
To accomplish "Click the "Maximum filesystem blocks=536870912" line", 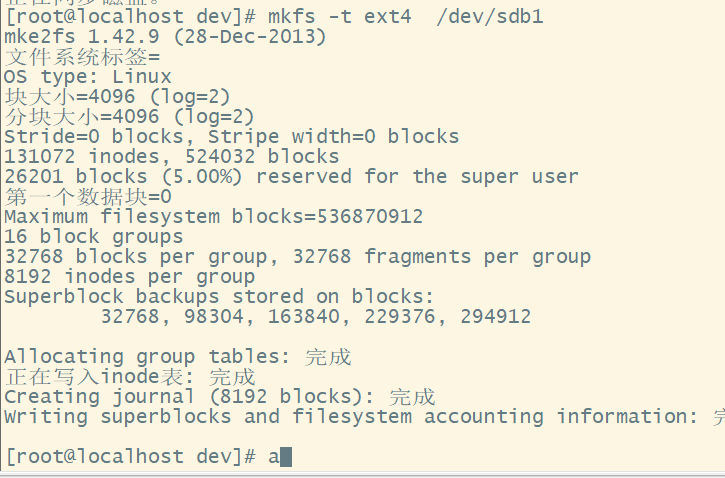I will [x=213, y=217].
